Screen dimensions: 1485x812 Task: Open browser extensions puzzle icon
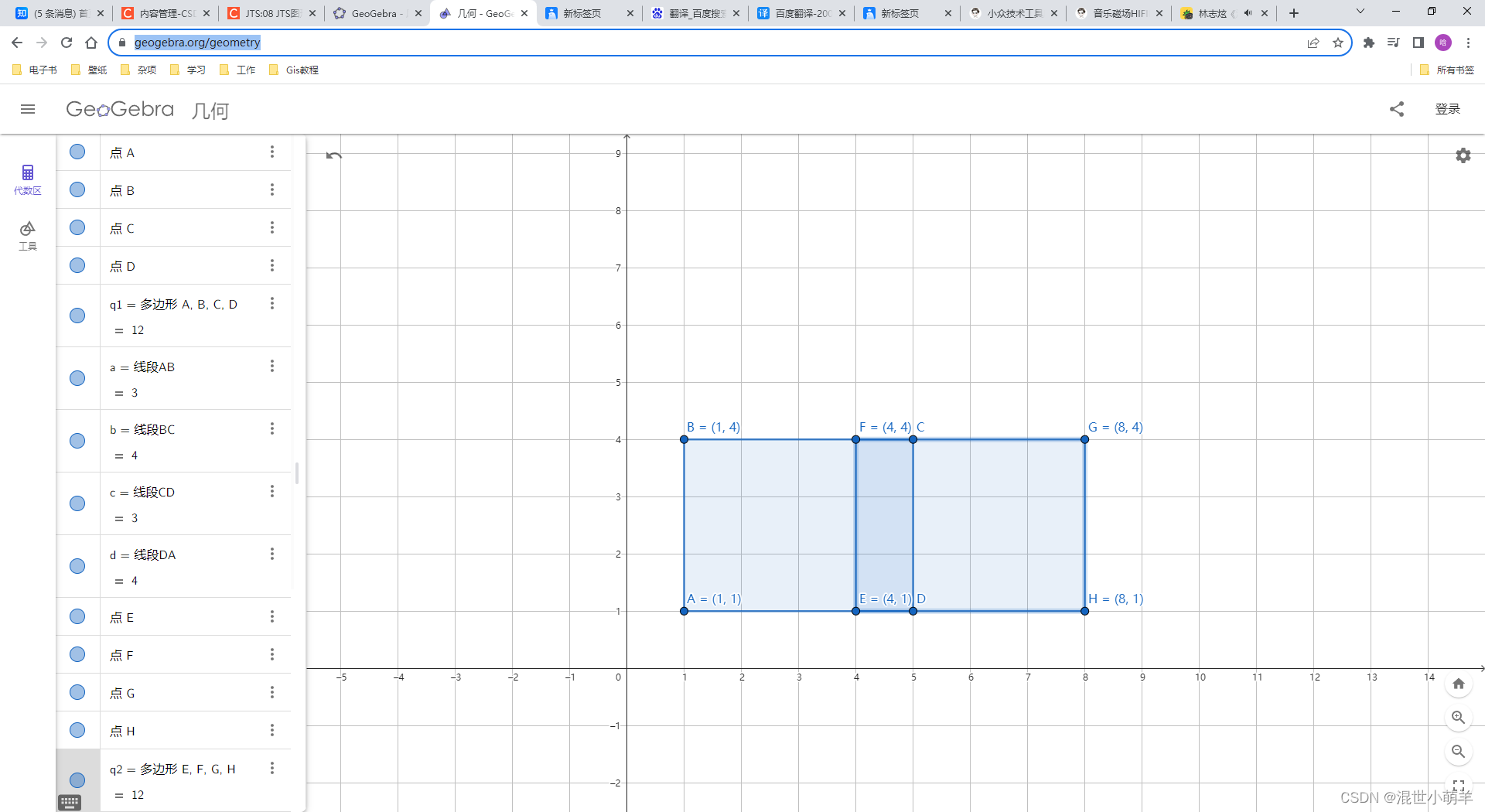[1369, 43]
